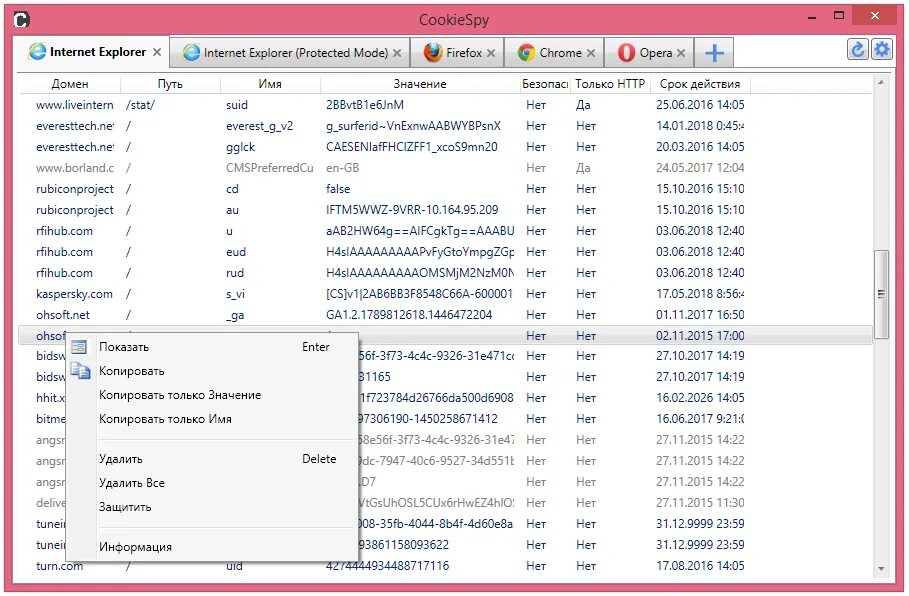The image size is (909, 596).
Task: Sort by the Безопасность column header
Action: point(545,83)
